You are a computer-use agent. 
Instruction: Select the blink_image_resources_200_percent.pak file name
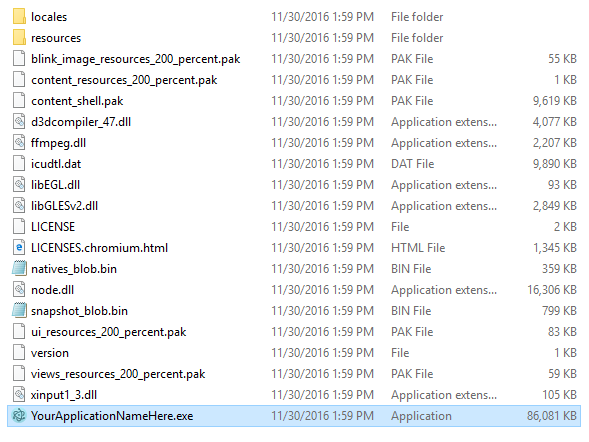[x=136, y=59]
